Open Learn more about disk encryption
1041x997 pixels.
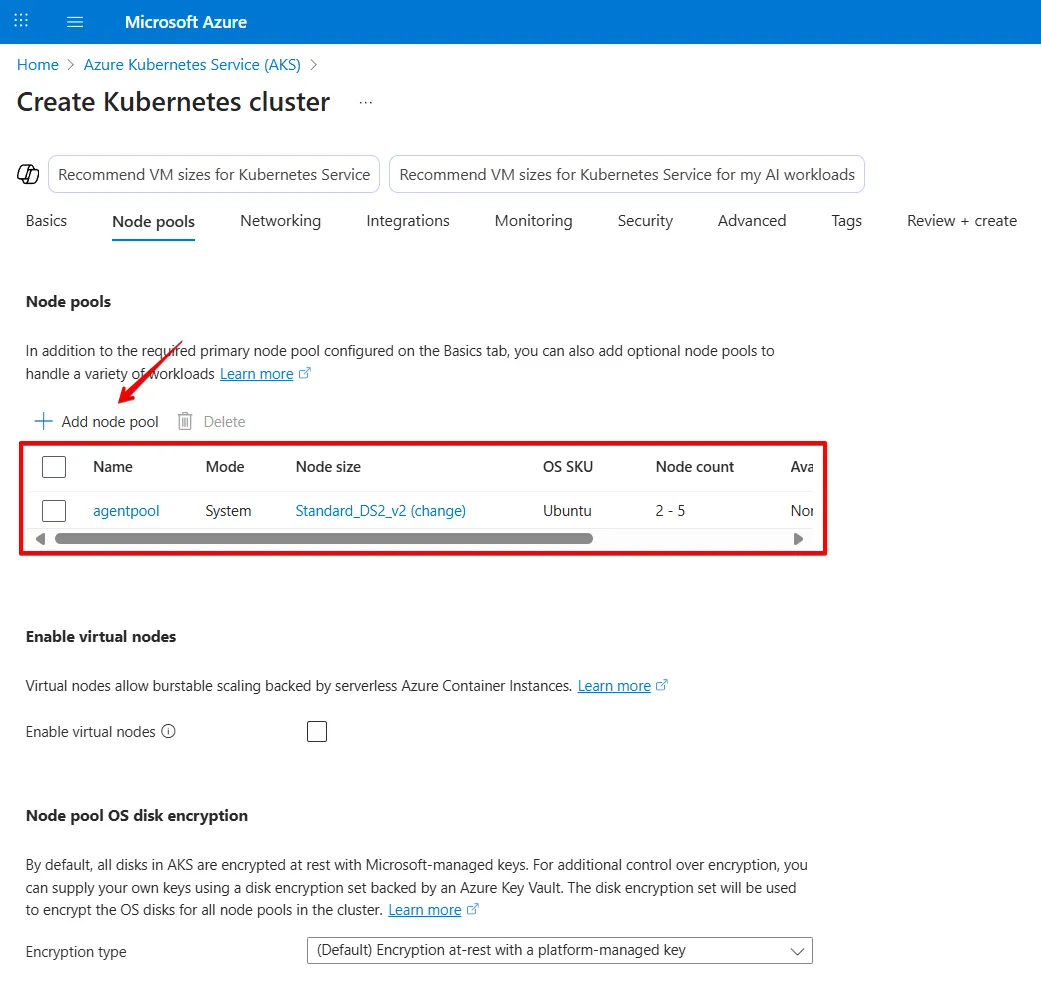[425, 910]
